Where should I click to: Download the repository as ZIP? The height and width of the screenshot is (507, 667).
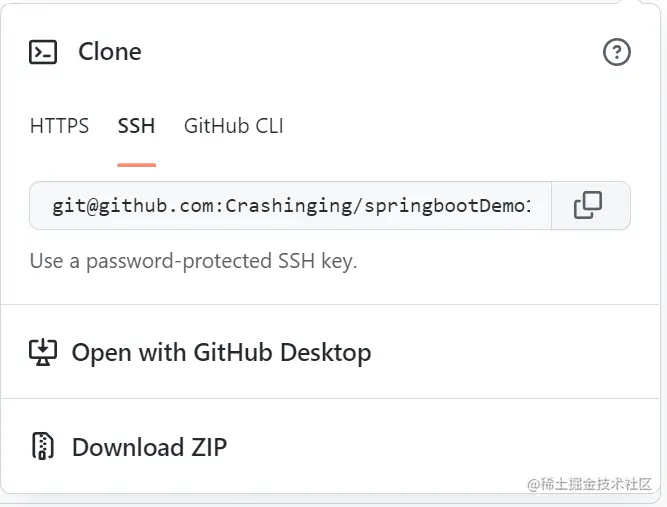click(149, 446)
